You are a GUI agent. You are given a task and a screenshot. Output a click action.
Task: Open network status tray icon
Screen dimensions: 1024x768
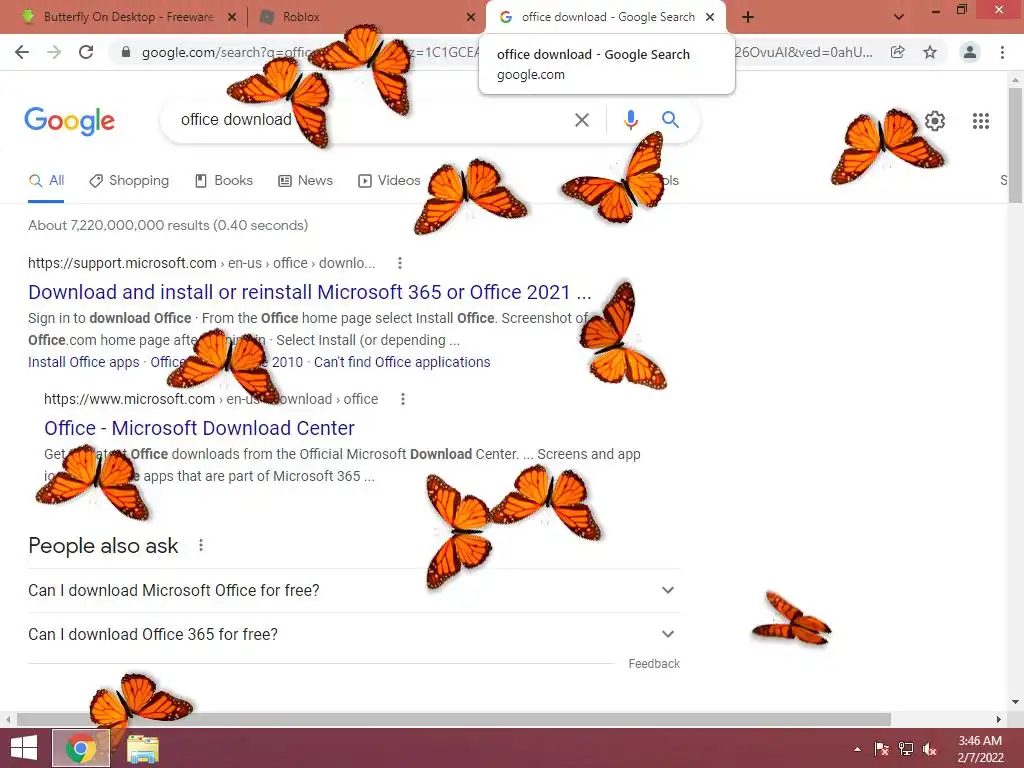[906, 749]
